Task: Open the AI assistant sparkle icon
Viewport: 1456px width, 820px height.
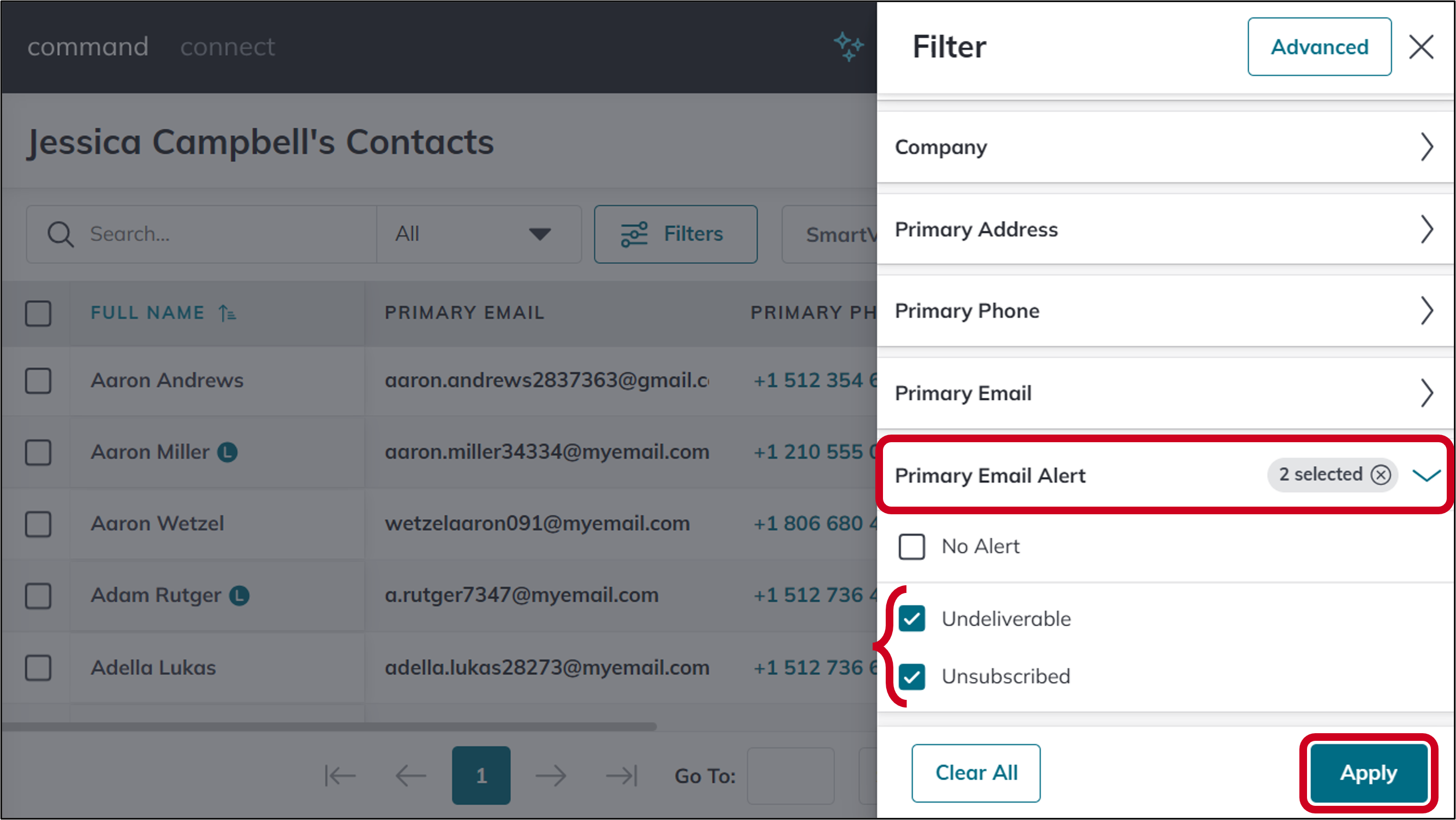Action: click(x=850, y=47)
